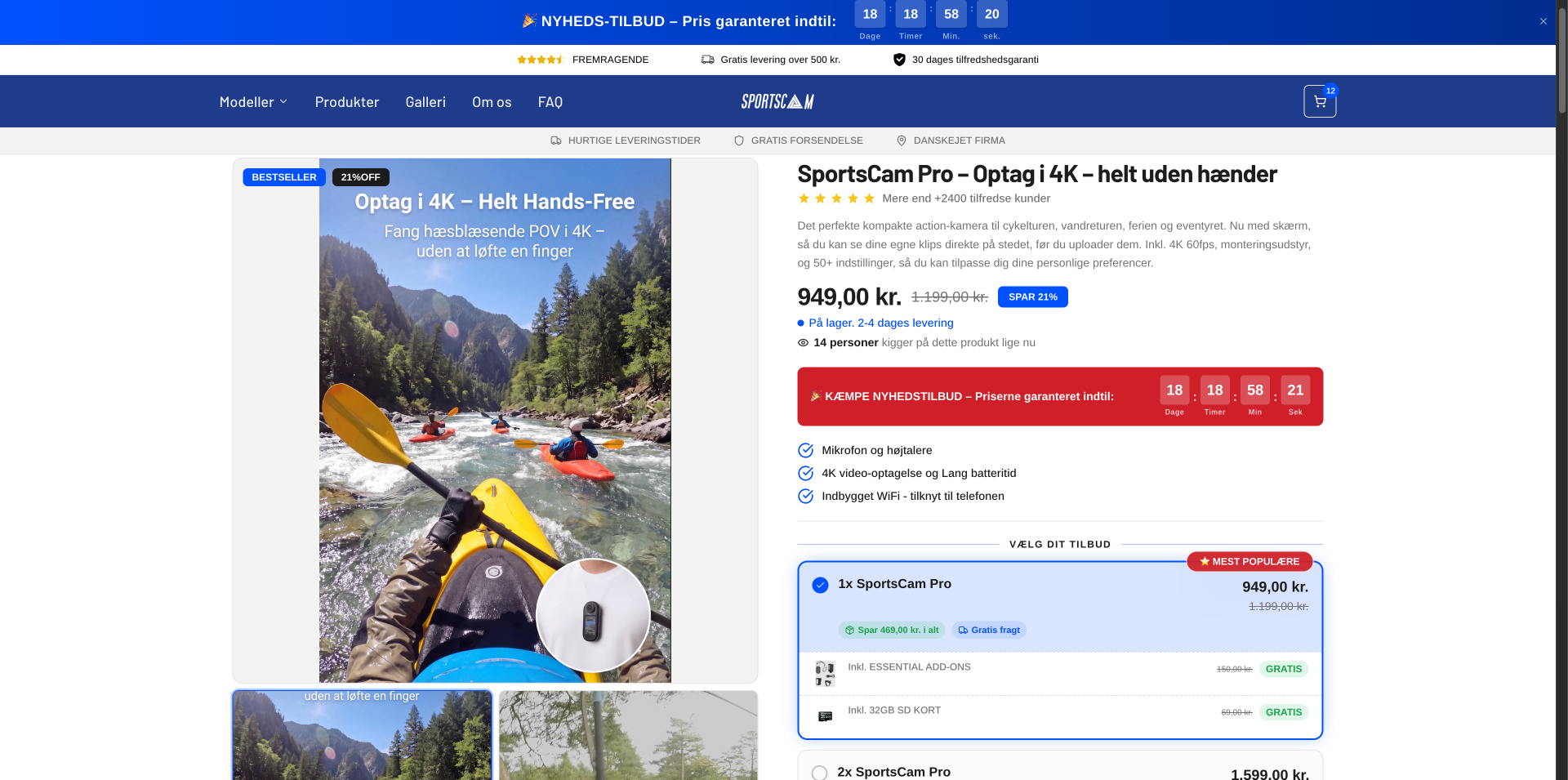Click the product title SportsCam Pro heading
Screen dimensions: 1568x780
1037,174
